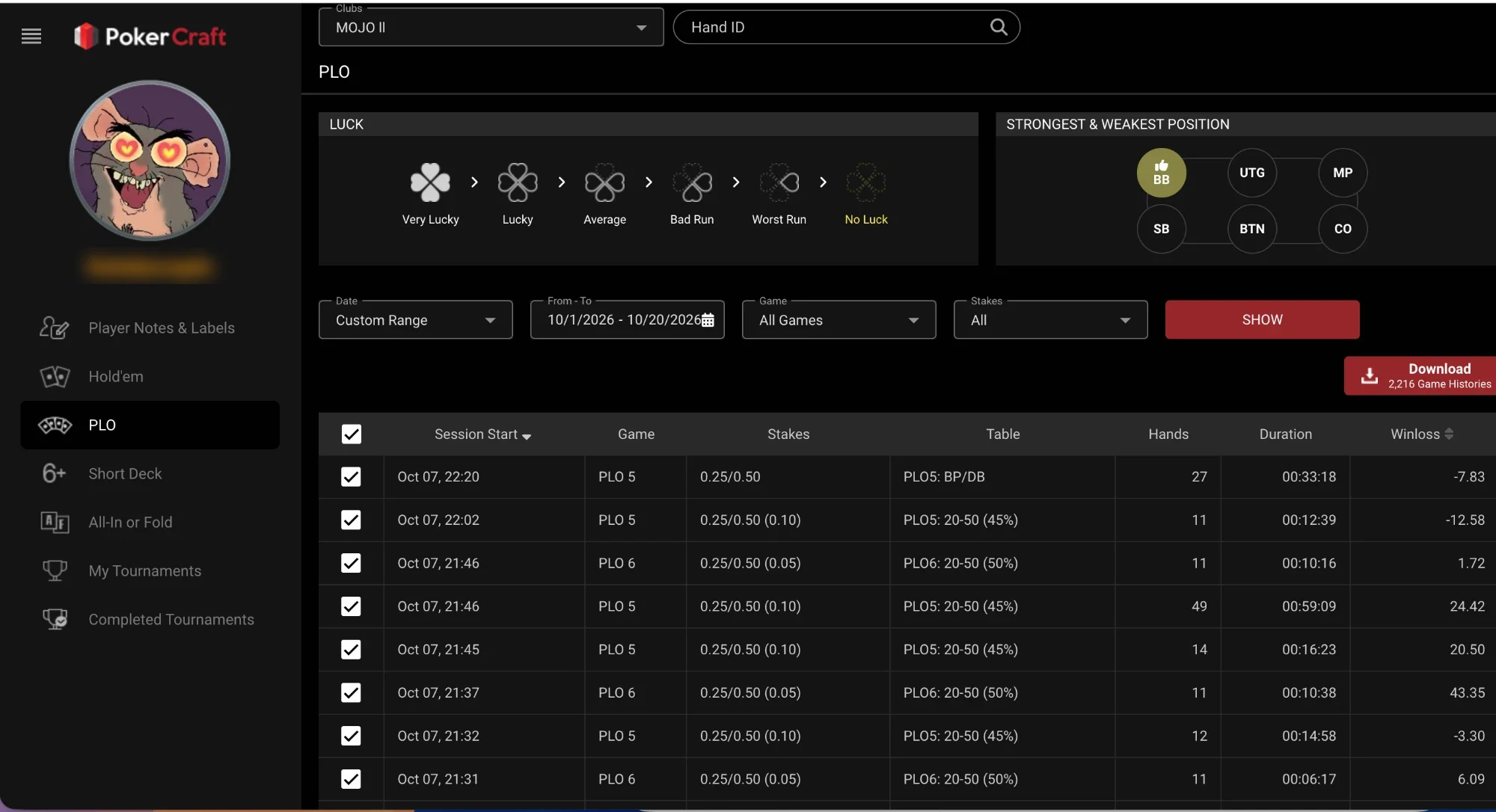Open the Stakes All dropdown
Image resolution: width=1496 pixels, height=812 pixels.
(1050, 320)
